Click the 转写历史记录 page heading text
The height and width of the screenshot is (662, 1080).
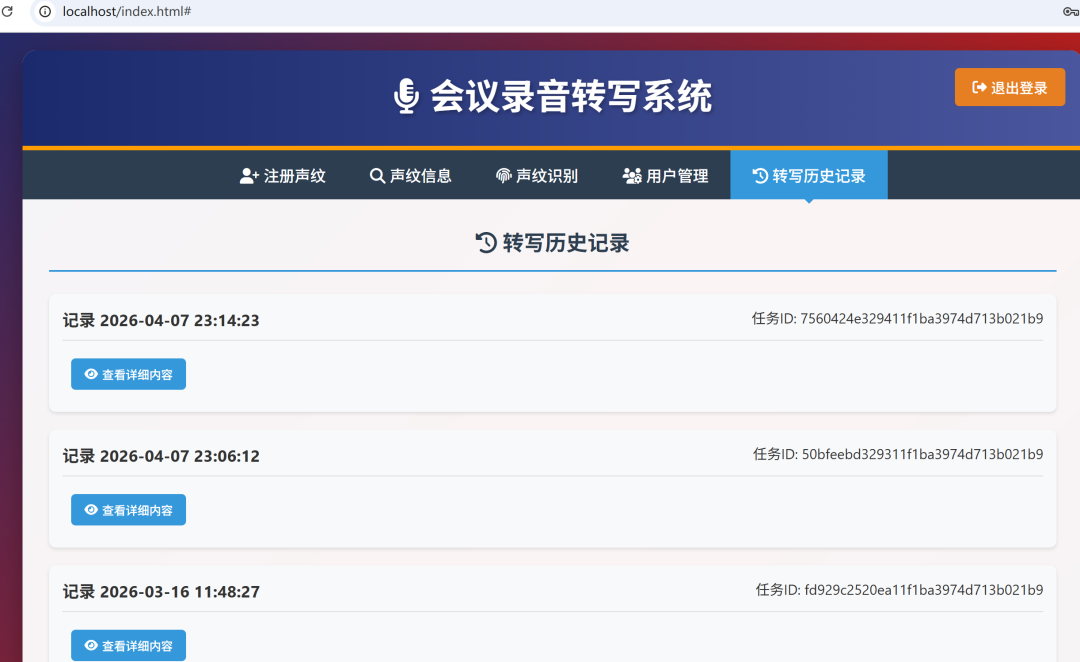coord(565,243)
